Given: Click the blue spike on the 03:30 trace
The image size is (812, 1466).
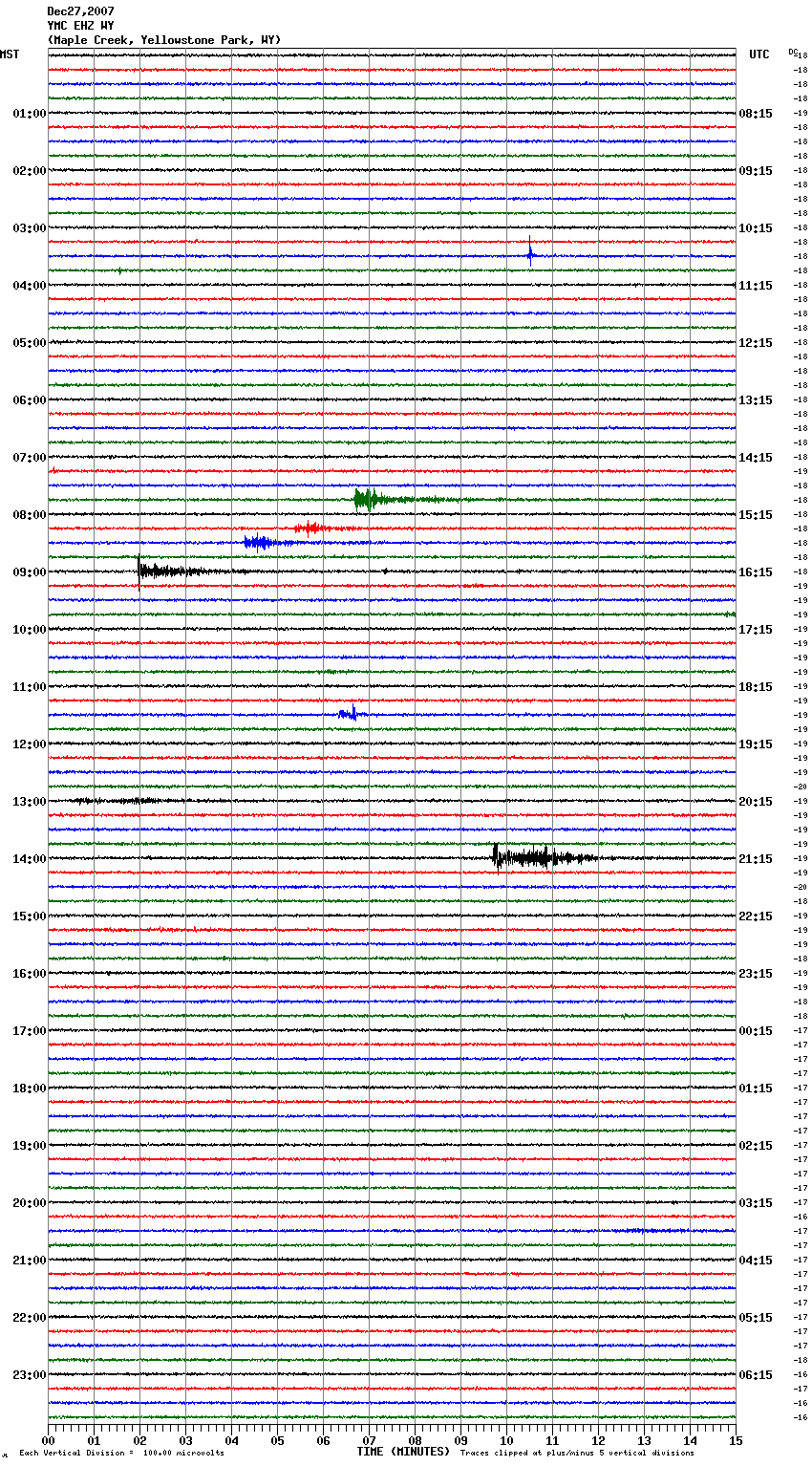Looking at the screenshot, I should pyautogui.click(x=530, y=252).
